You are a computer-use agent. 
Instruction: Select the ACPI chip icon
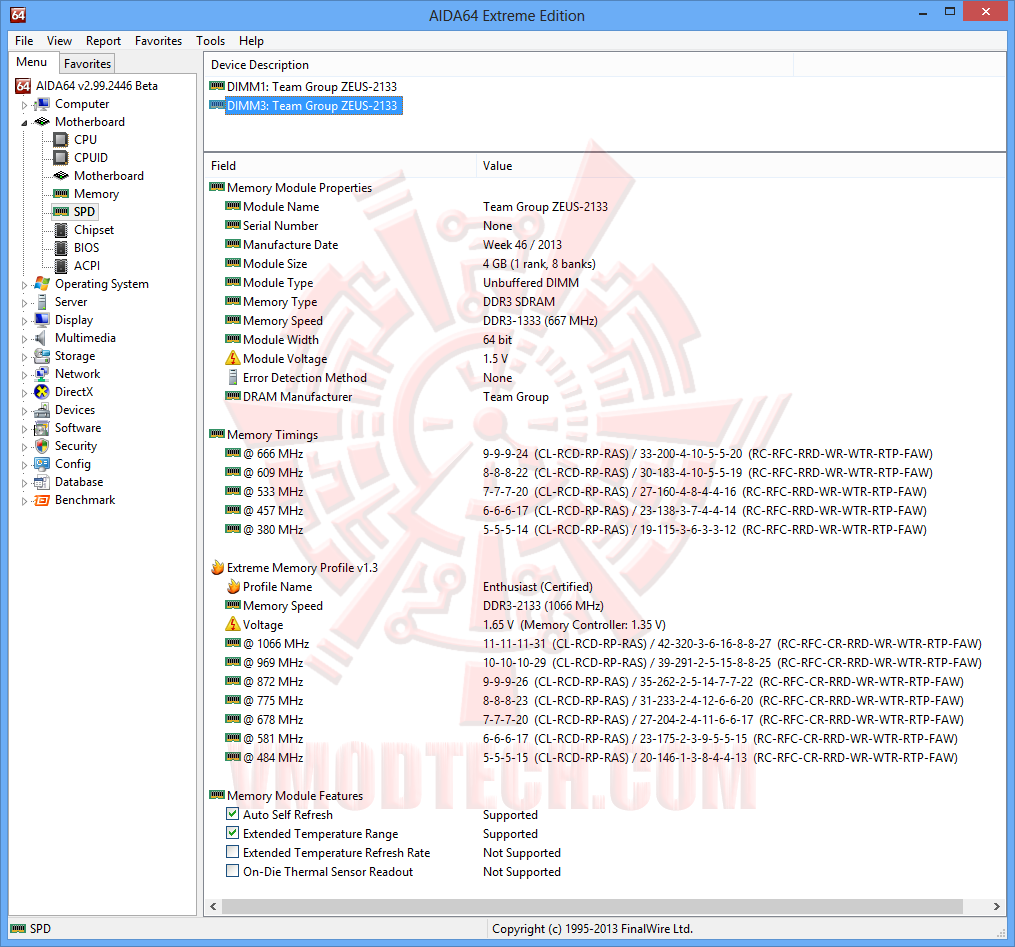point(61,266)
